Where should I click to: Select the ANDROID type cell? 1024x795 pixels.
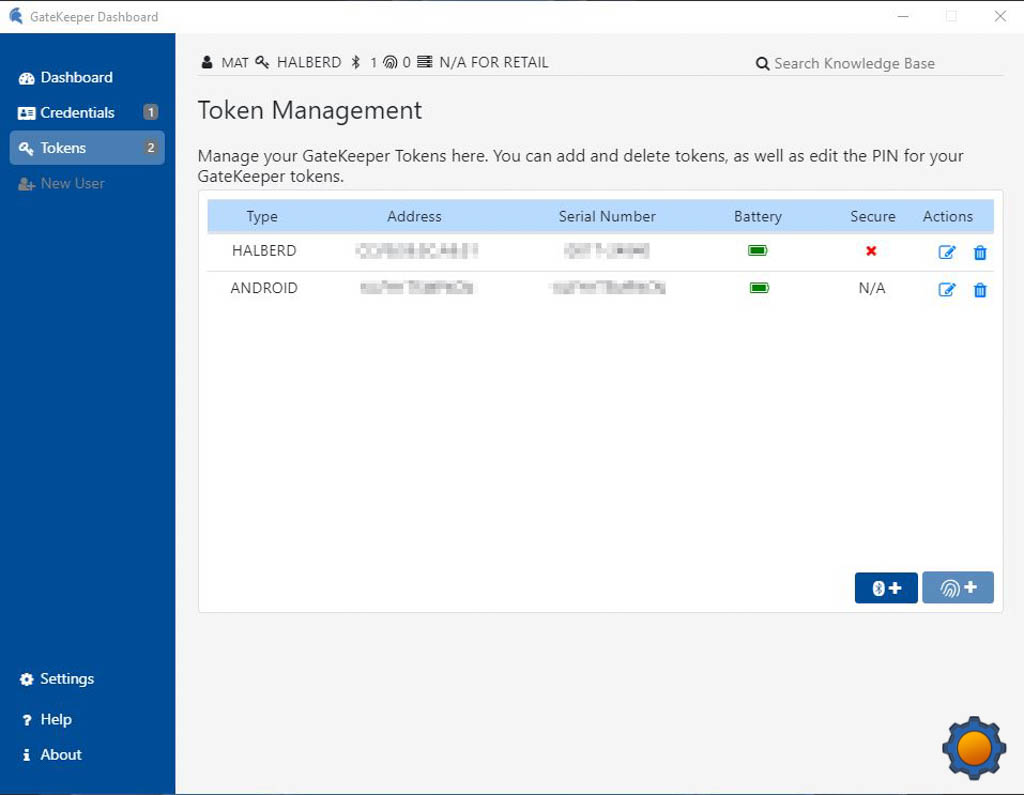[264, 288]
